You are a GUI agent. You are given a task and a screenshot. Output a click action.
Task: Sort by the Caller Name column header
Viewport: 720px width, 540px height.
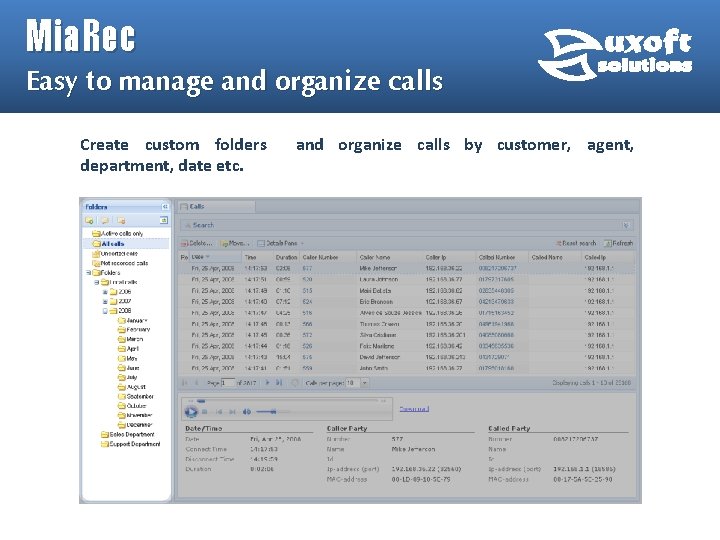point(389,258)
